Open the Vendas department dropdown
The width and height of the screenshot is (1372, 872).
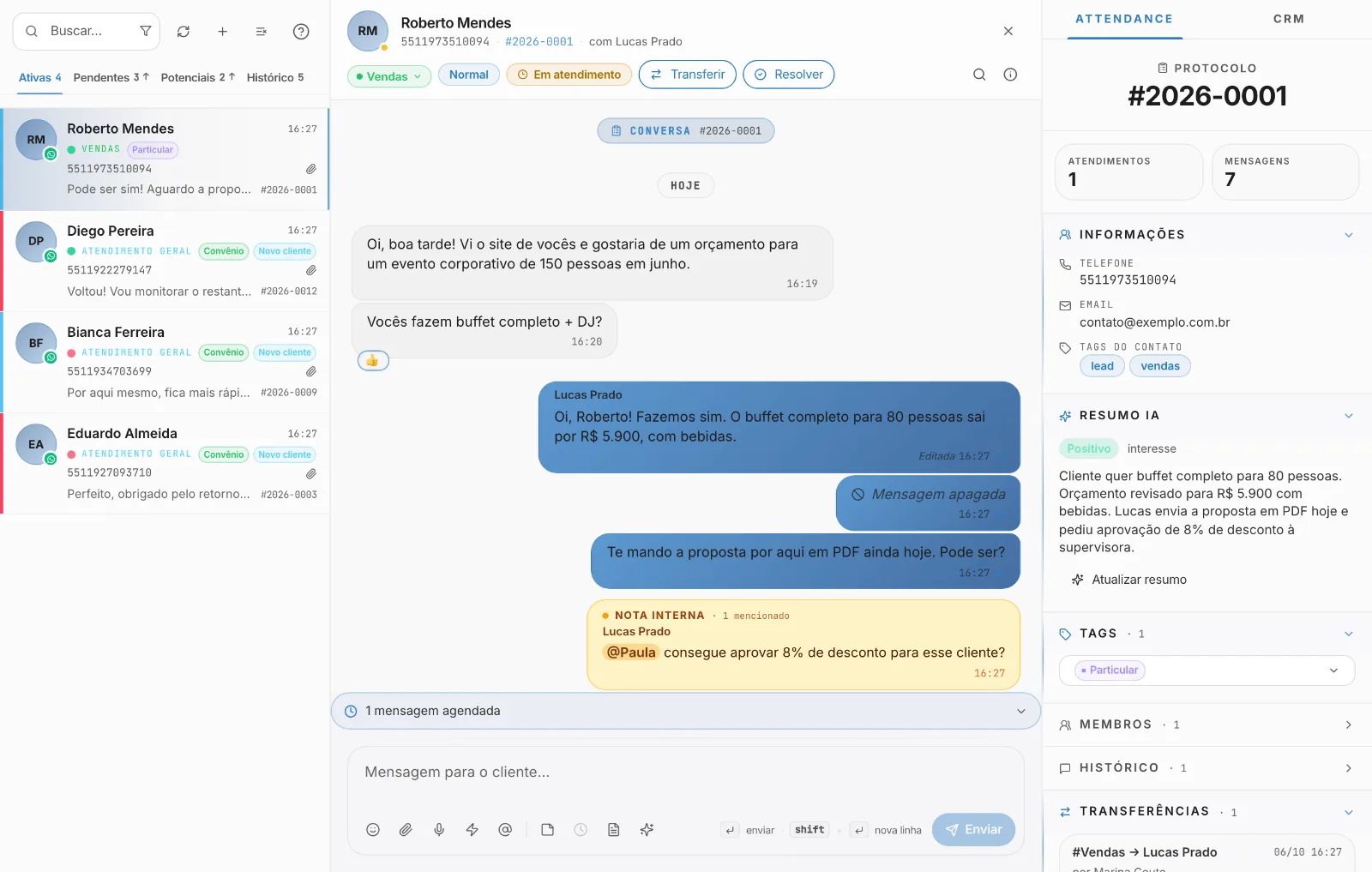pyautogui.click(x=389, y=76)
